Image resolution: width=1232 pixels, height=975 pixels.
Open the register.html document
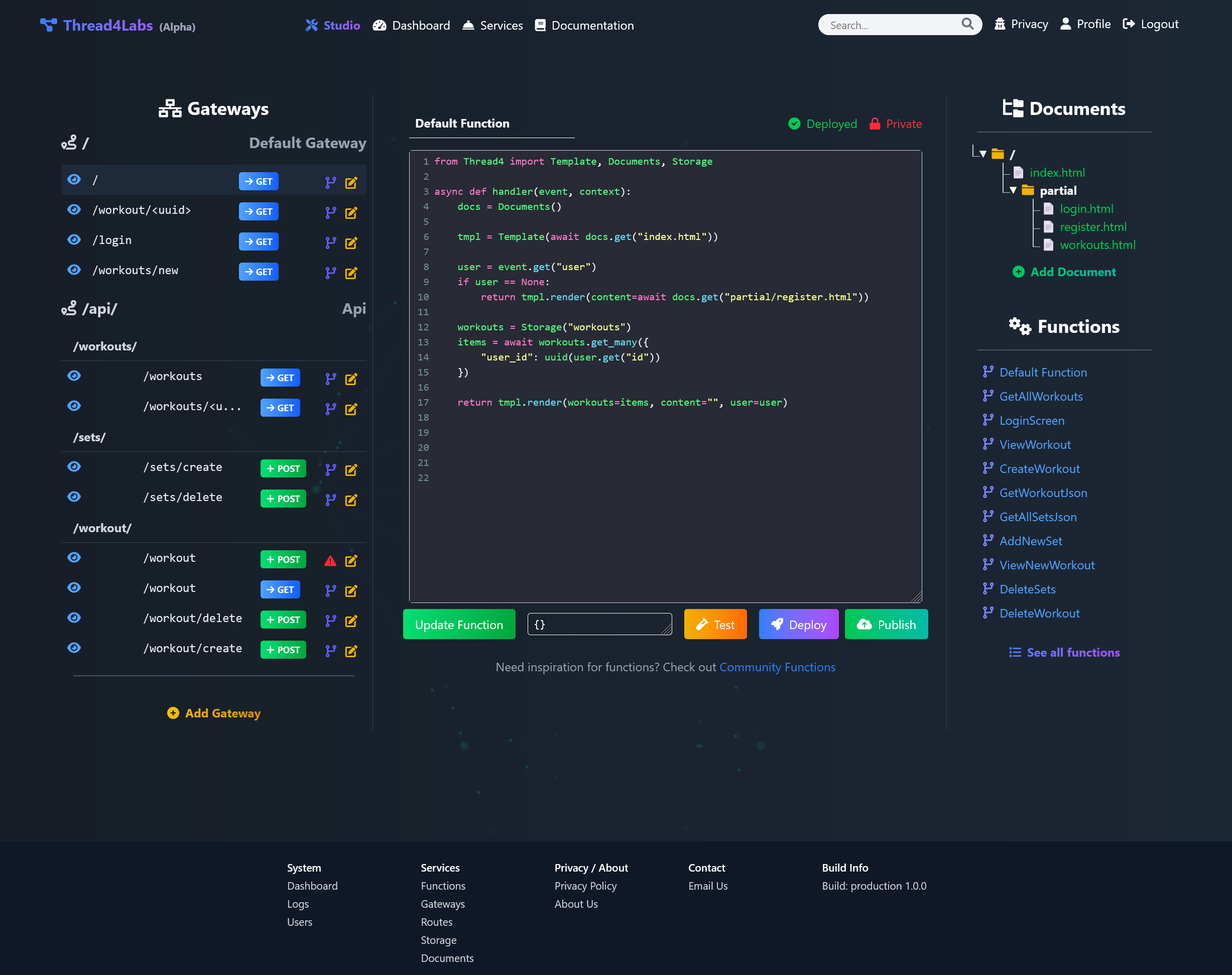click(1093, 227)
